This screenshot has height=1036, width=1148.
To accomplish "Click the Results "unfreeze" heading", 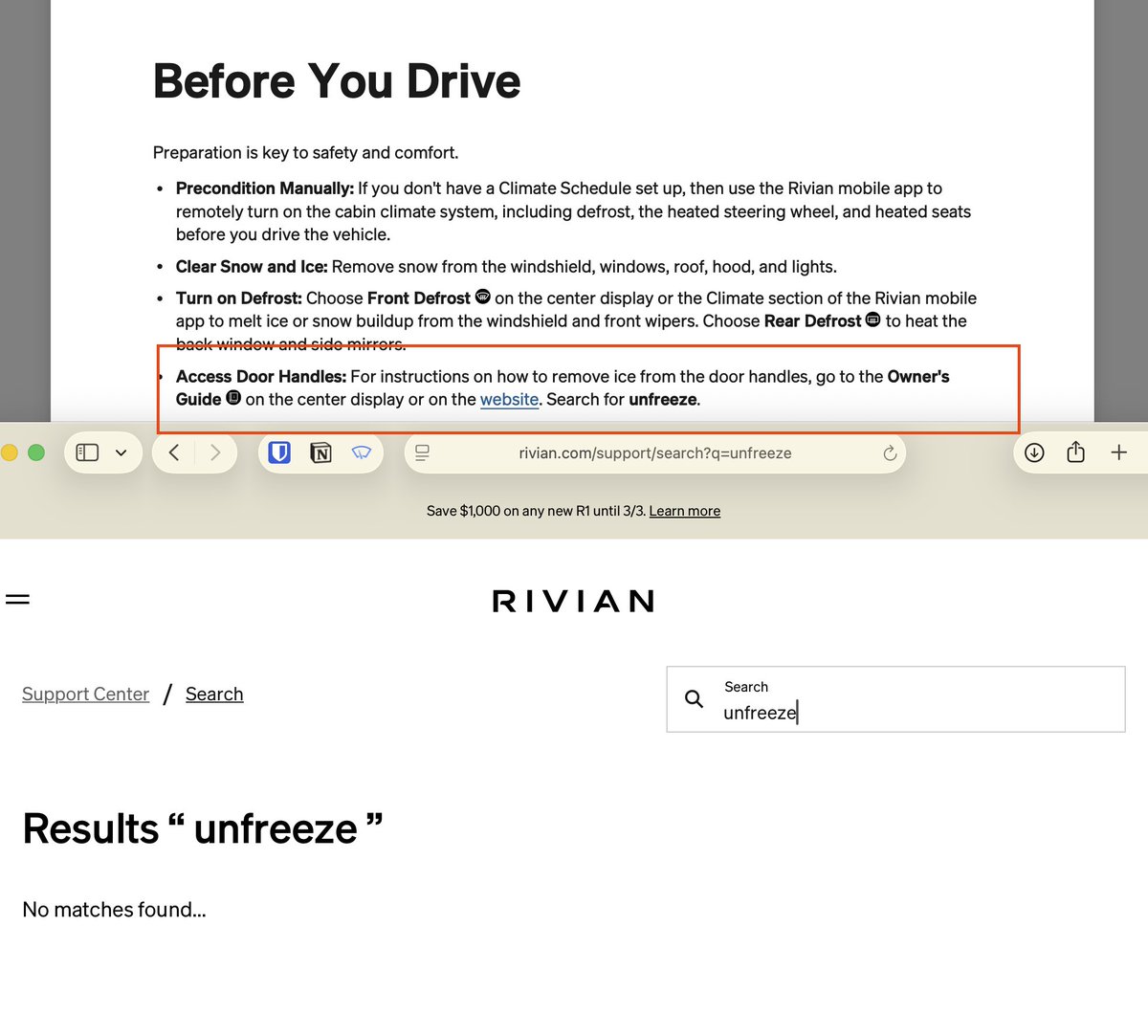I will pyautogui.click(x=203, y=828).
